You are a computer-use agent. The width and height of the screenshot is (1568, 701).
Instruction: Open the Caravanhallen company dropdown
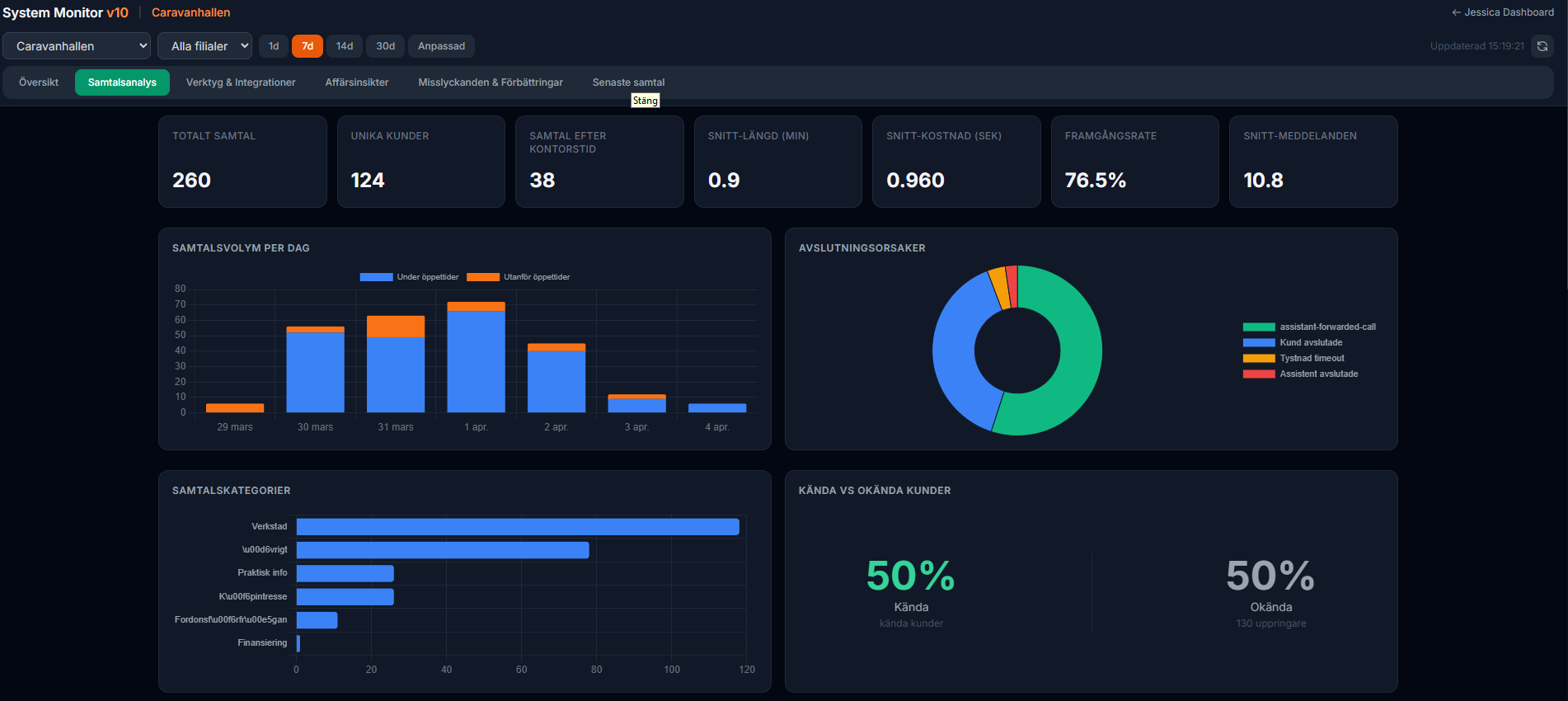click(x=76, y=46)
